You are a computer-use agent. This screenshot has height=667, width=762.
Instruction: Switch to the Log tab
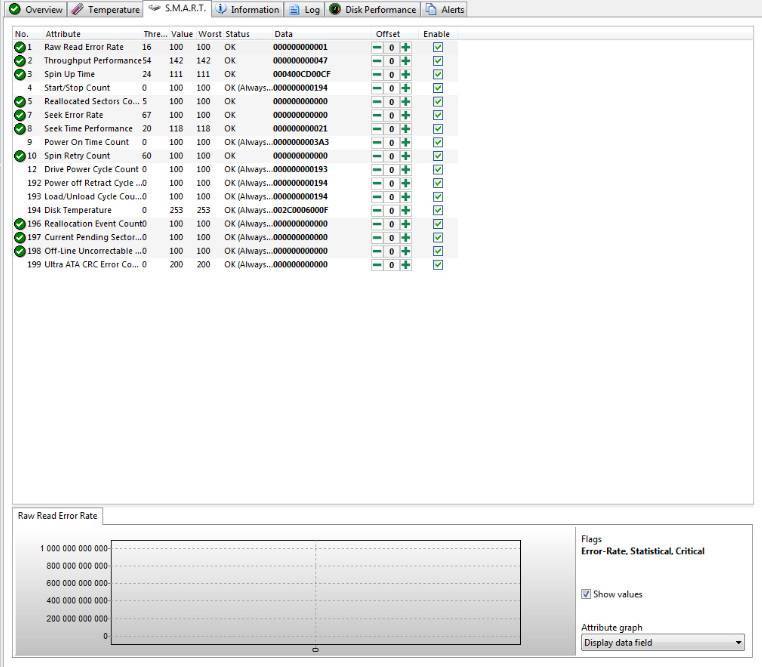coord(305,9)
